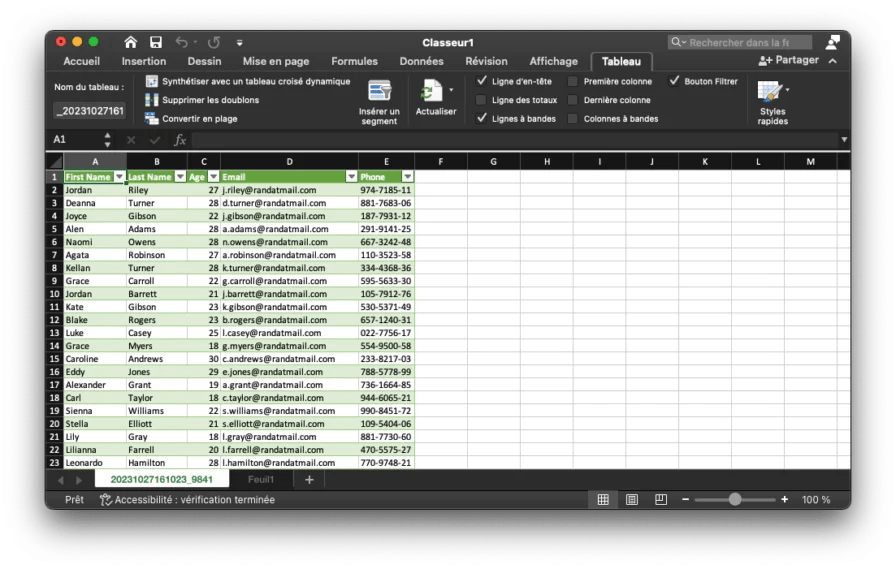The image size is (896, 569).
Task: Open the Age filter dropdown
Action: click(214, 177)
